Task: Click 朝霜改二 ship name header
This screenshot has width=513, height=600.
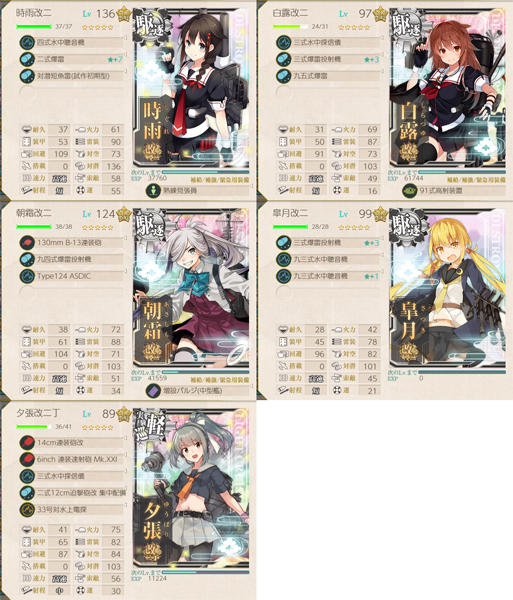Action: click(34, 213)
